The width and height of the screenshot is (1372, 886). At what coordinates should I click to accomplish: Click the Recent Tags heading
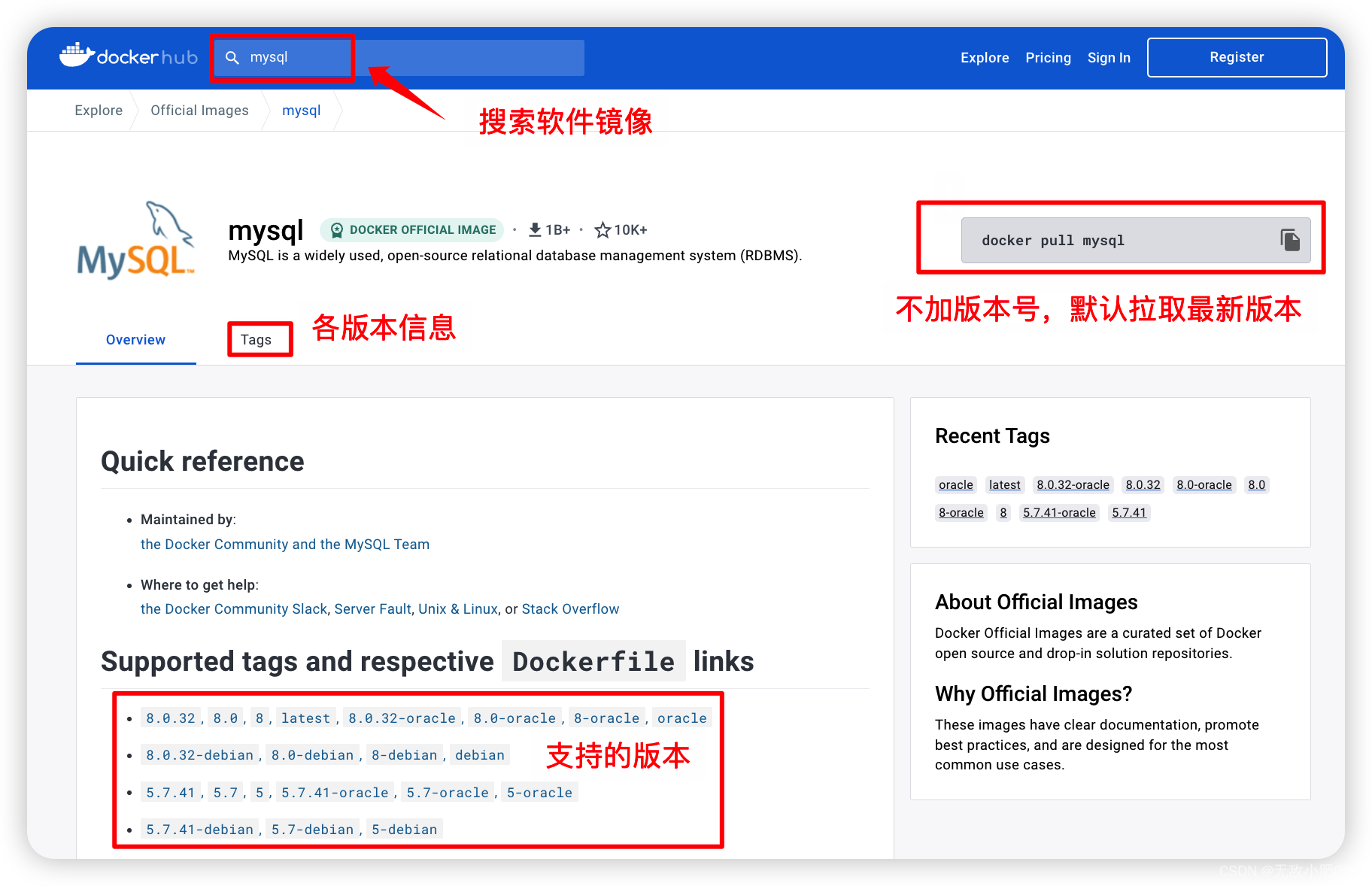pyautogui.click(x=992, y=436)
